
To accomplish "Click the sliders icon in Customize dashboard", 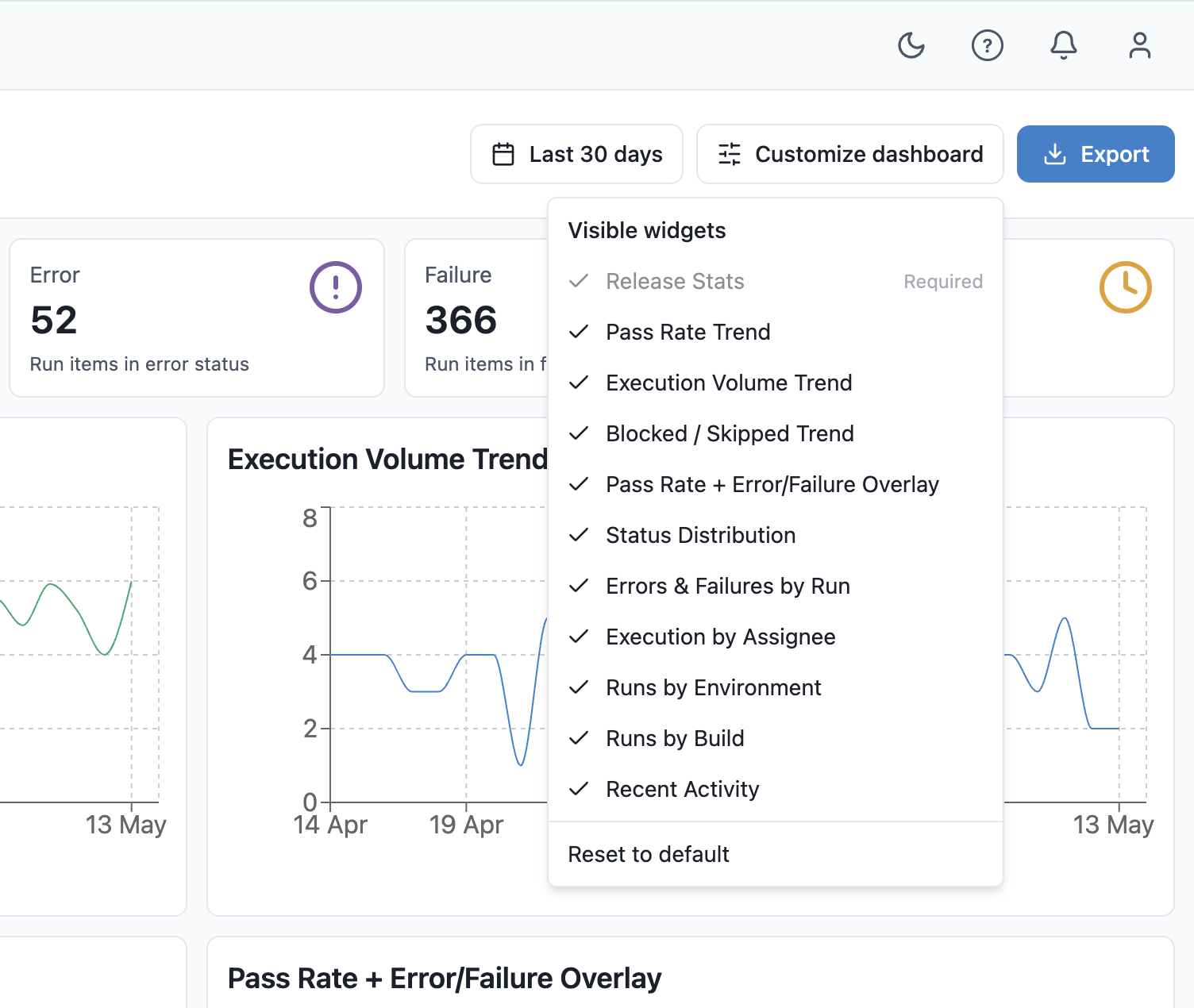I will (730, 154).
